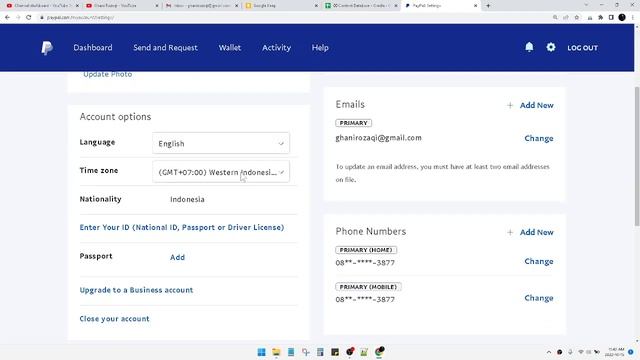Change the primary home phone number
Viewport: 640px width, 360px height.
539,261
